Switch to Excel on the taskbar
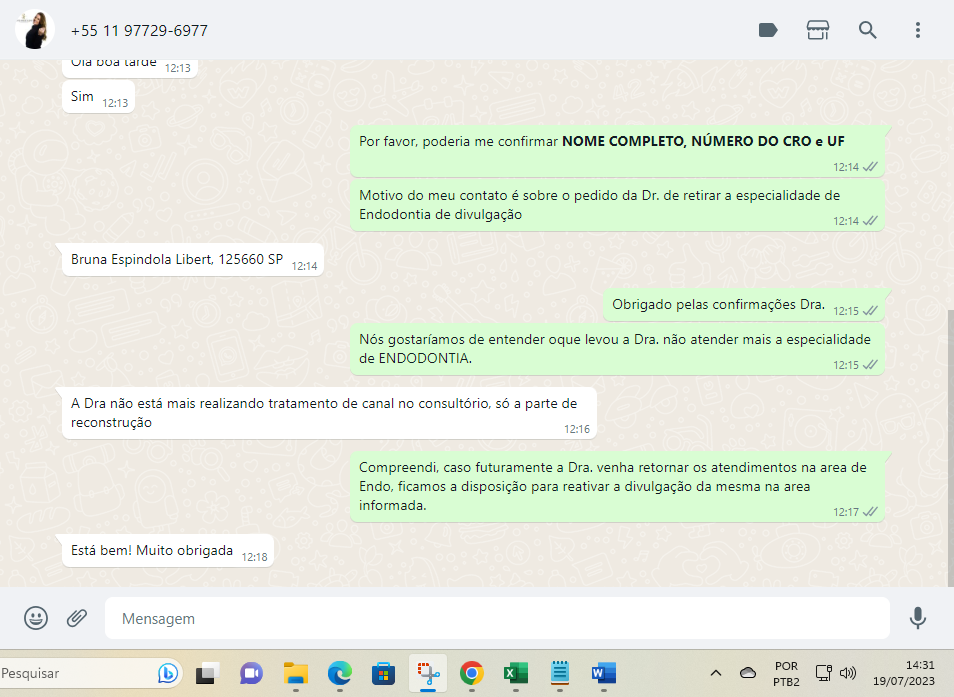The image size is (954, 697). [516, 673]
